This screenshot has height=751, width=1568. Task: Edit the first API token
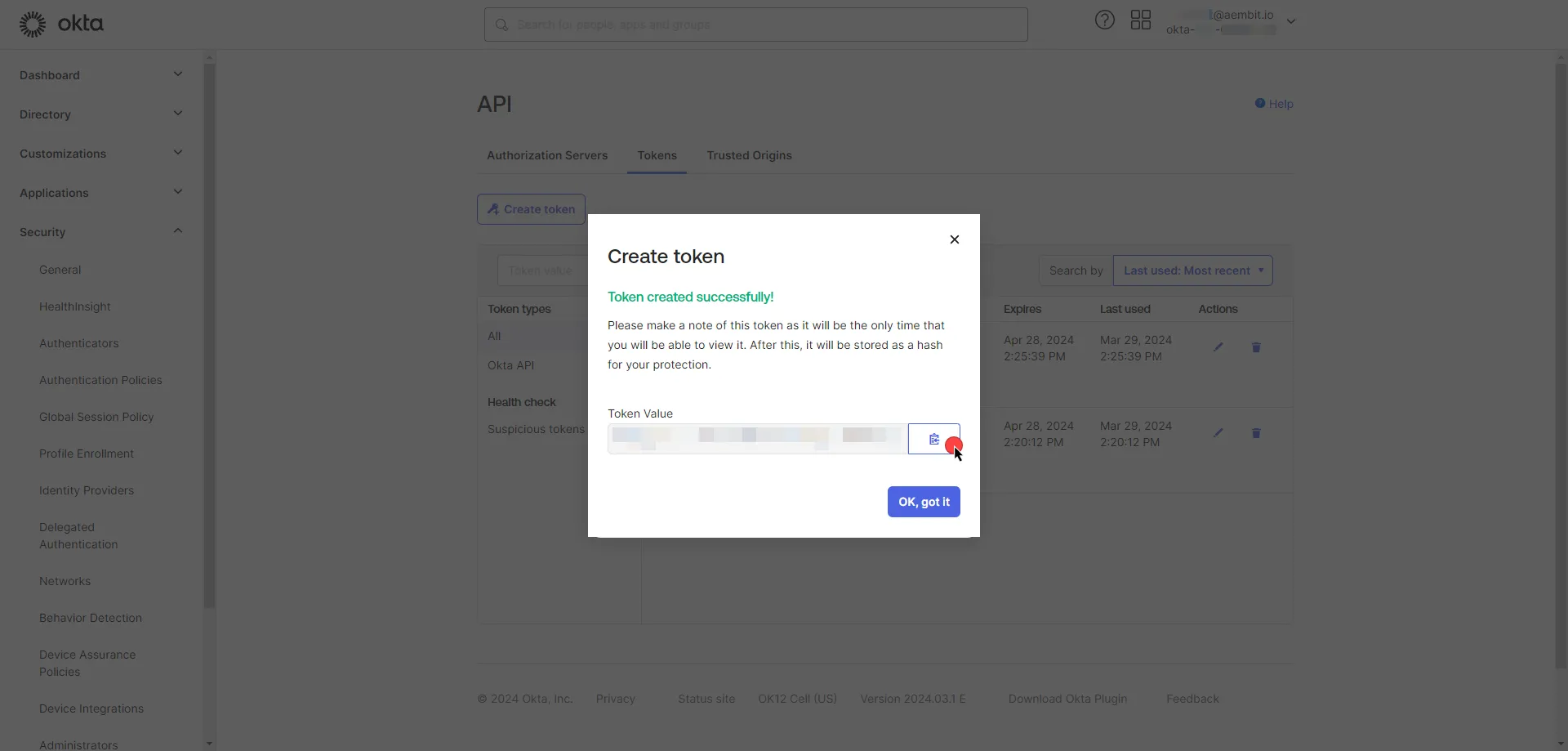click(x=1218, y=347)
